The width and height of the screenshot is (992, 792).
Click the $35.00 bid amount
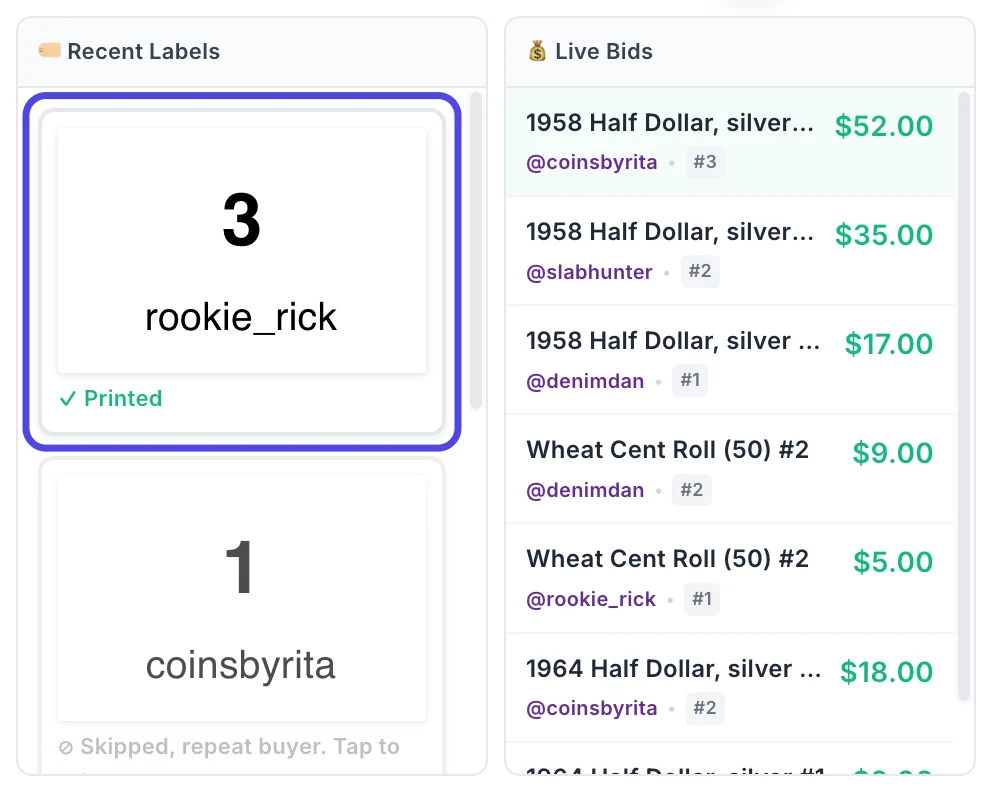pyautogui.click(x=884, y=235)
